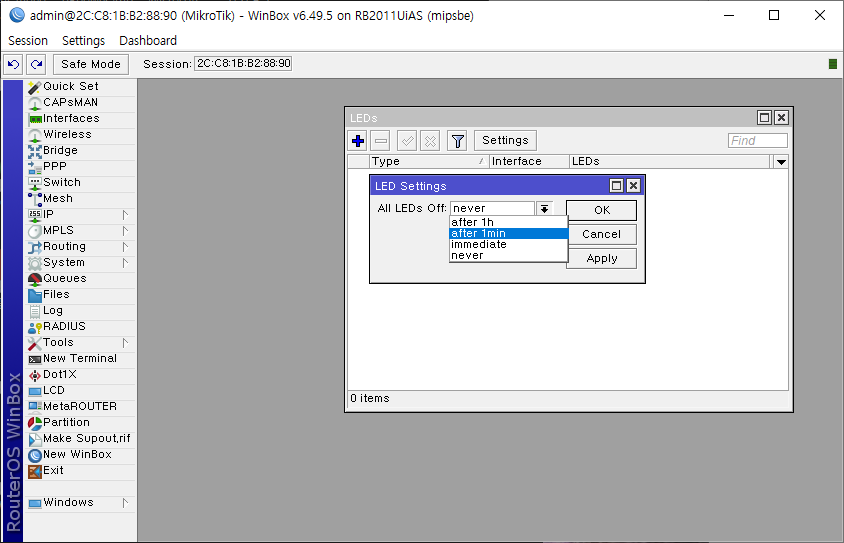Sort by the LEDs column header
Viewport: 844px width, 543px height.
click(670, 161)
